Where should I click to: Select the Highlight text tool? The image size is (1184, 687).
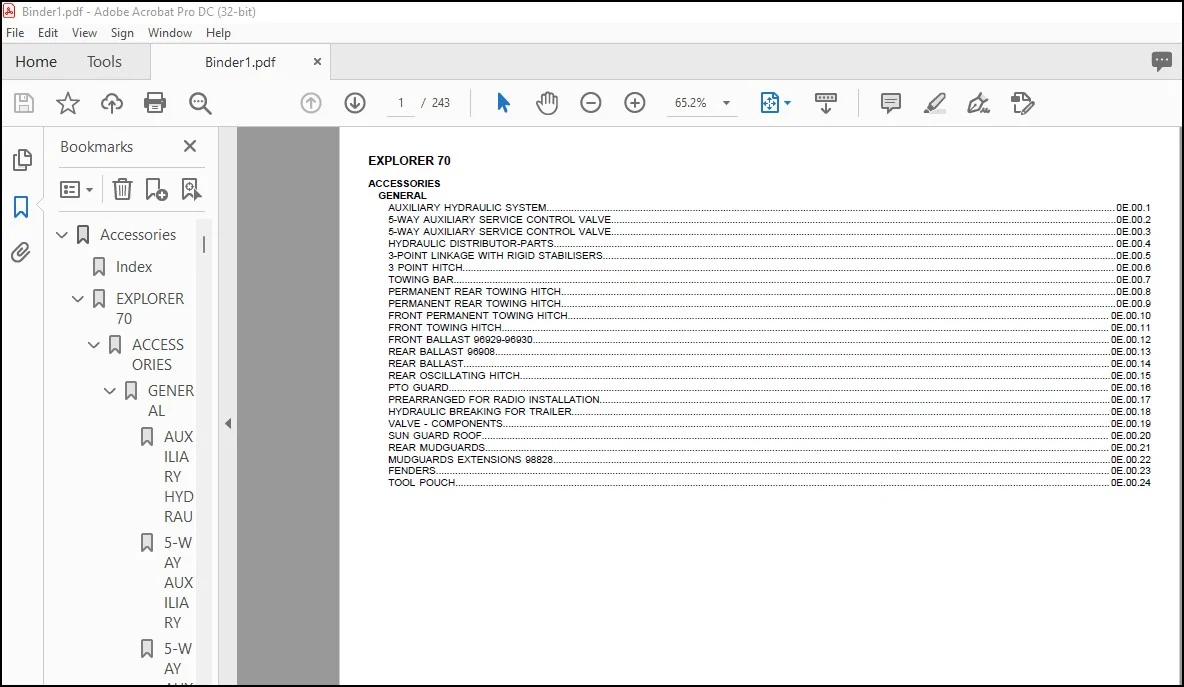tap(935, 103)
